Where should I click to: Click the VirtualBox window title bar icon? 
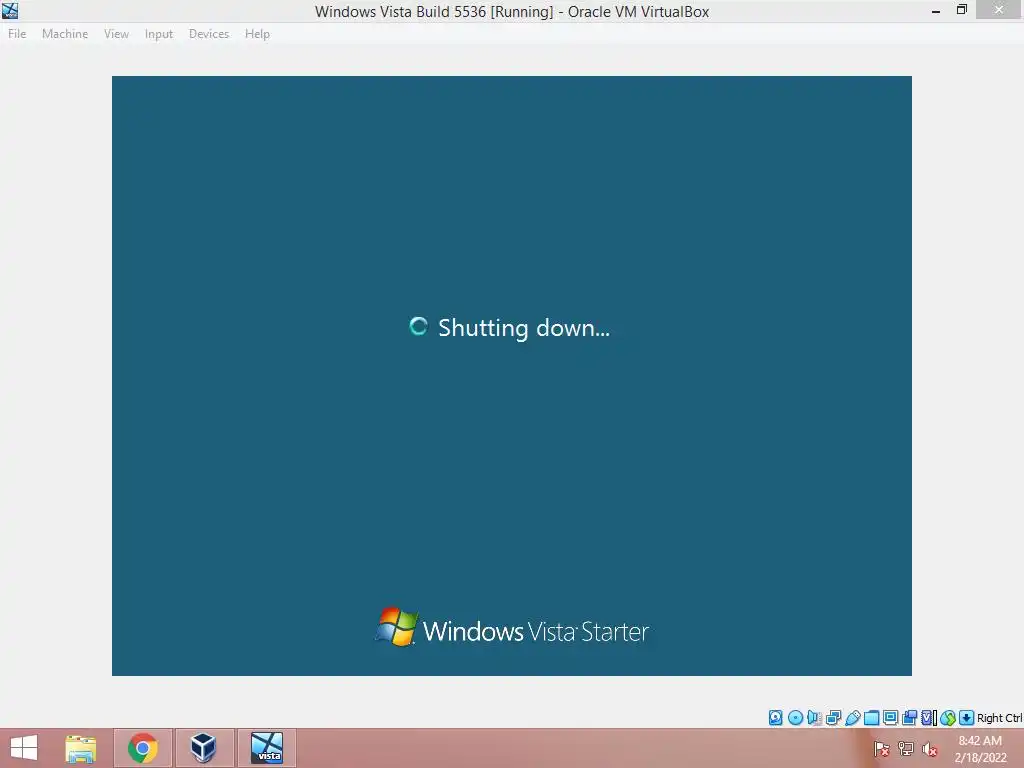10,10
